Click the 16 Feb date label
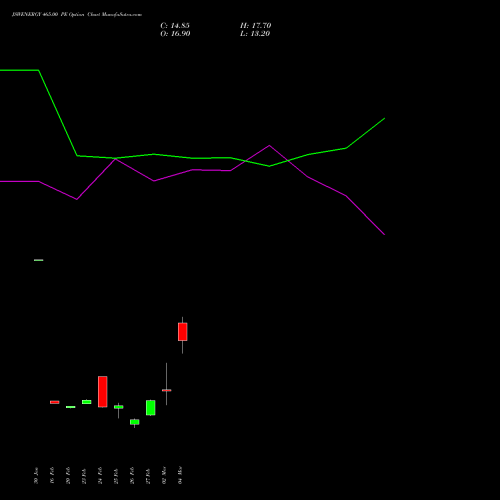This screenshot has height=500, width=500. (52, 476)
